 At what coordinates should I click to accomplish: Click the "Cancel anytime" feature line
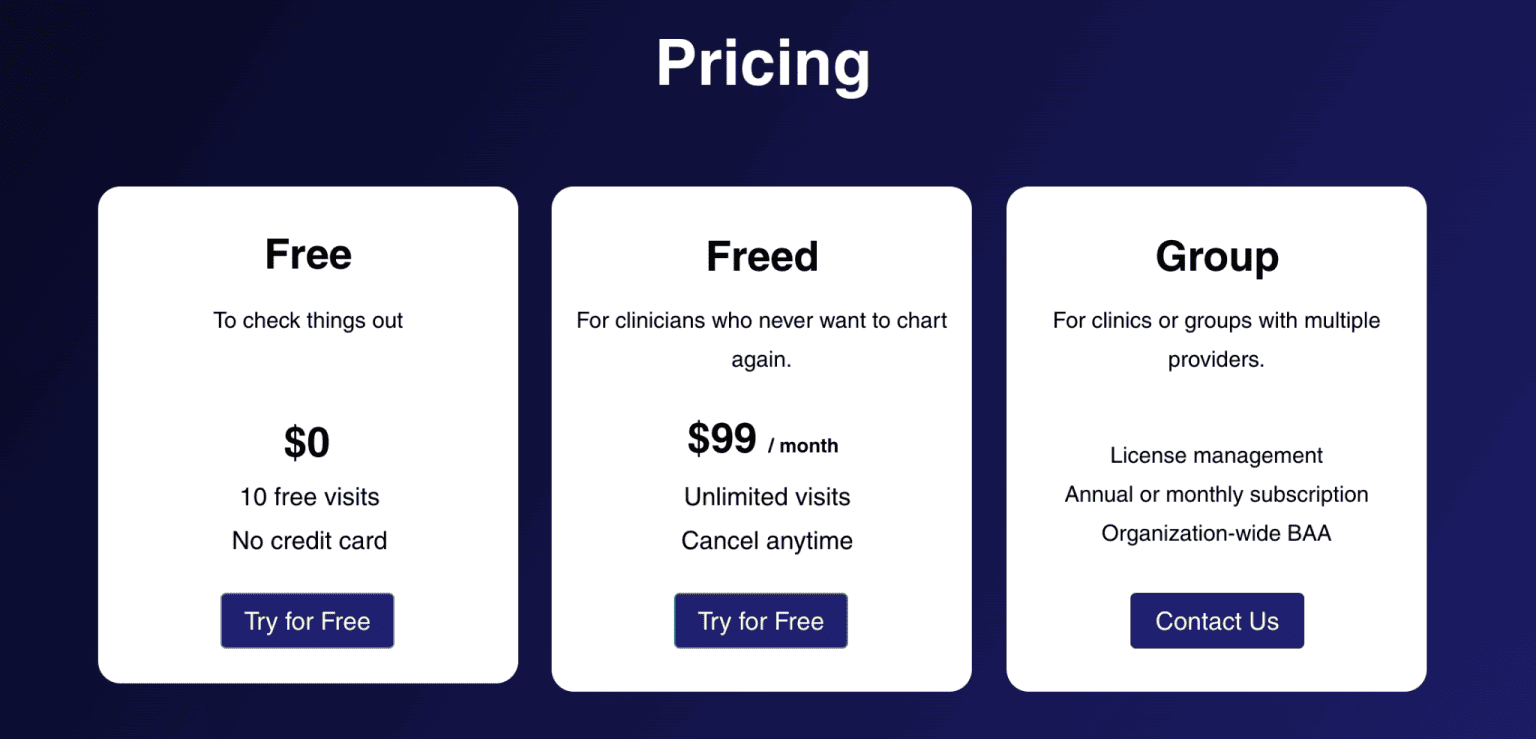coord(767,541)
